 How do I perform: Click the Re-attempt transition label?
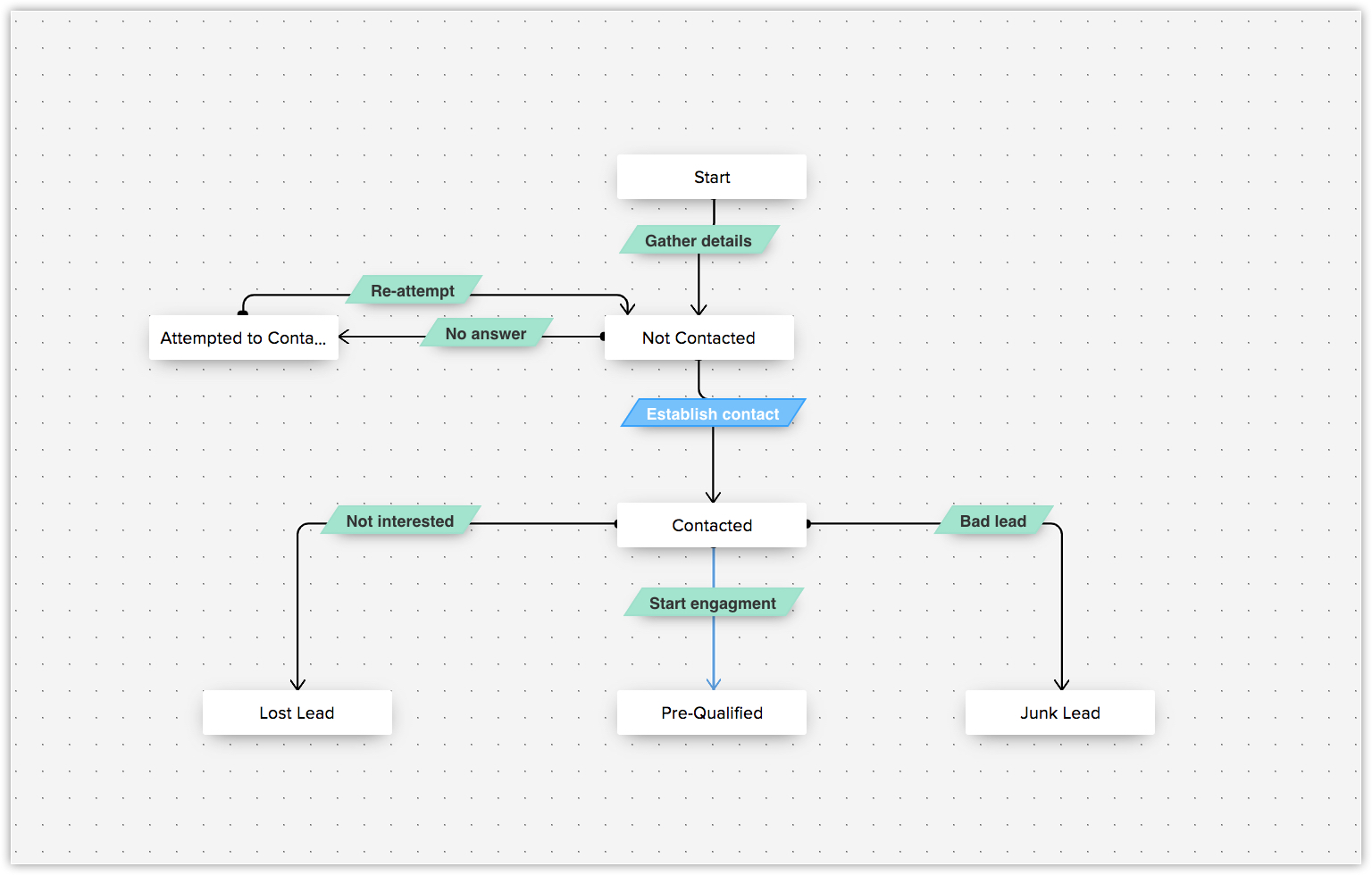[413, 290]
